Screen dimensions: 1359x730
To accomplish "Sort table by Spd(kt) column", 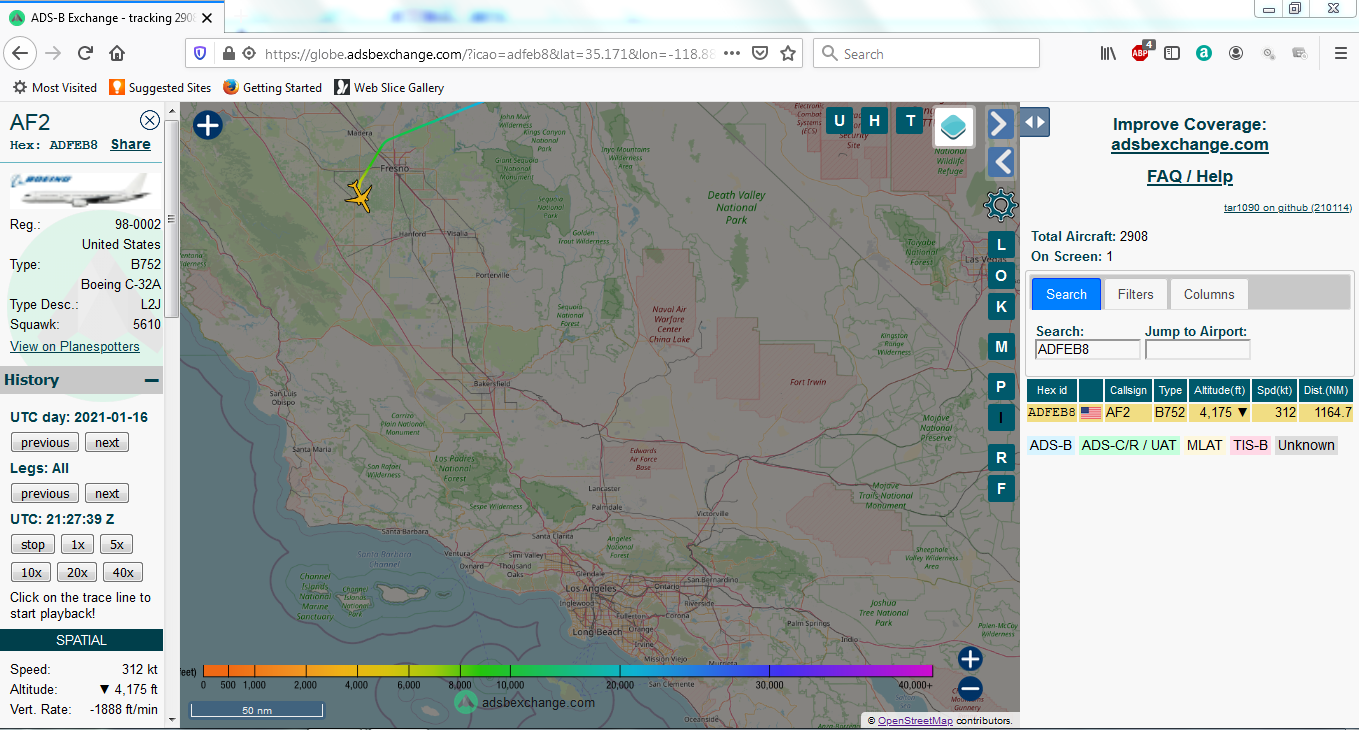I will pyautogui.click(x=1276, y=390).
